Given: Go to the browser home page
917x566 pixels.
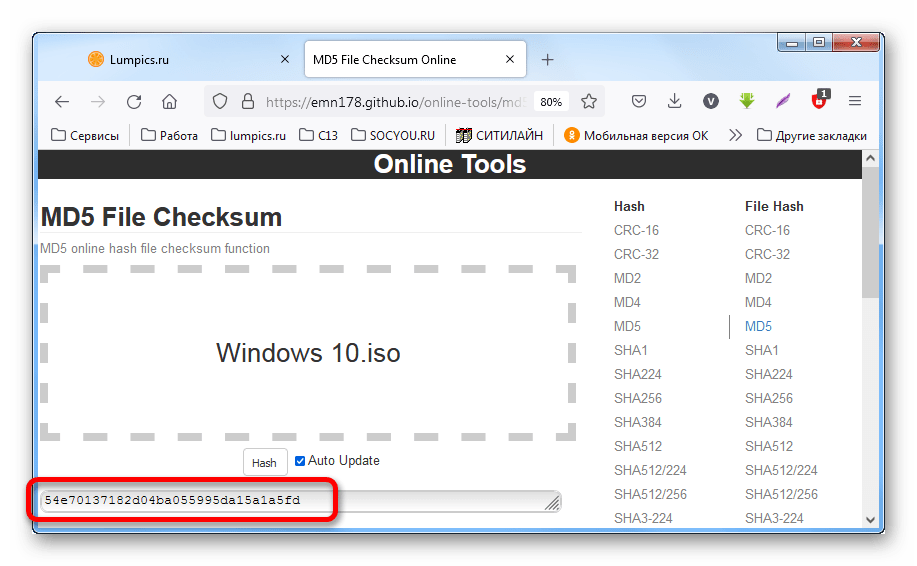Looking at the screenshot, I should [169, 101].
